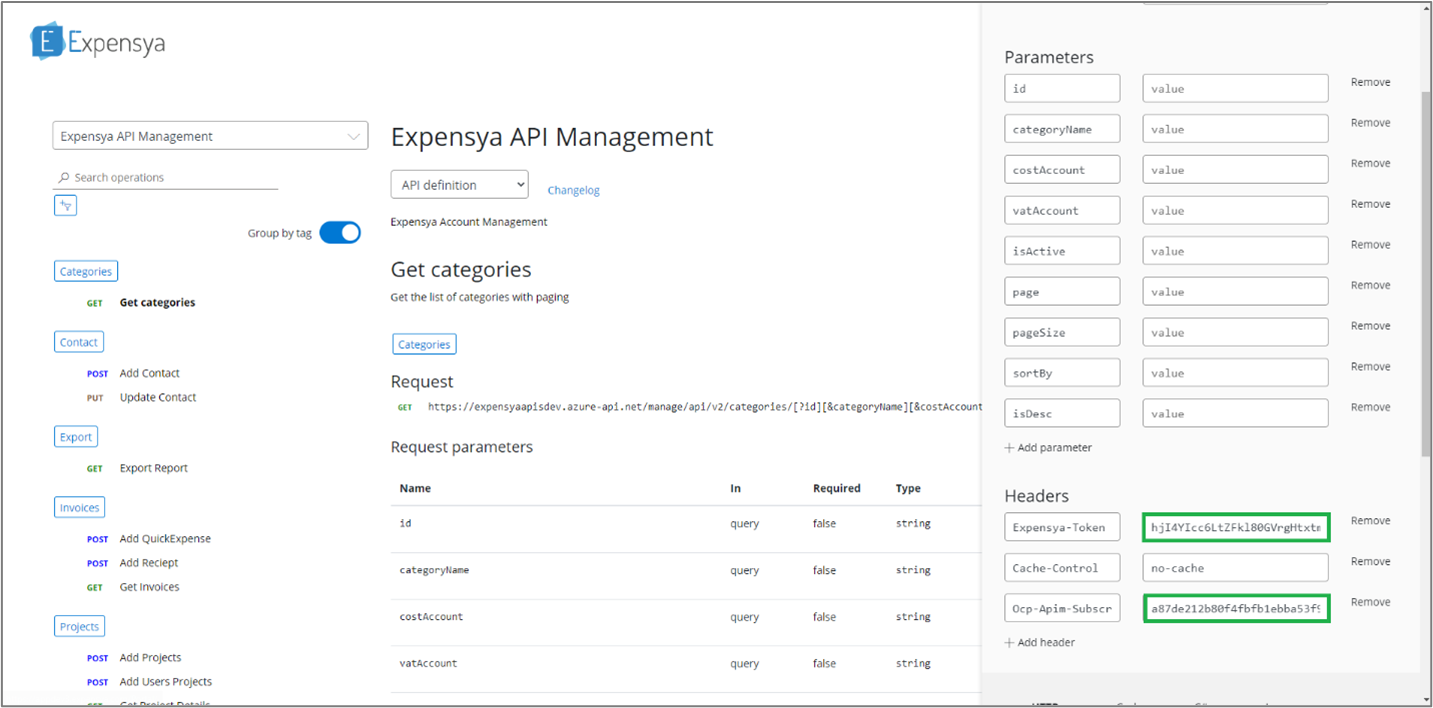Image resolution: width=1433 pixels, height=708 pixels.
Task: Click the Required column header
Action: tap(836, 489)
